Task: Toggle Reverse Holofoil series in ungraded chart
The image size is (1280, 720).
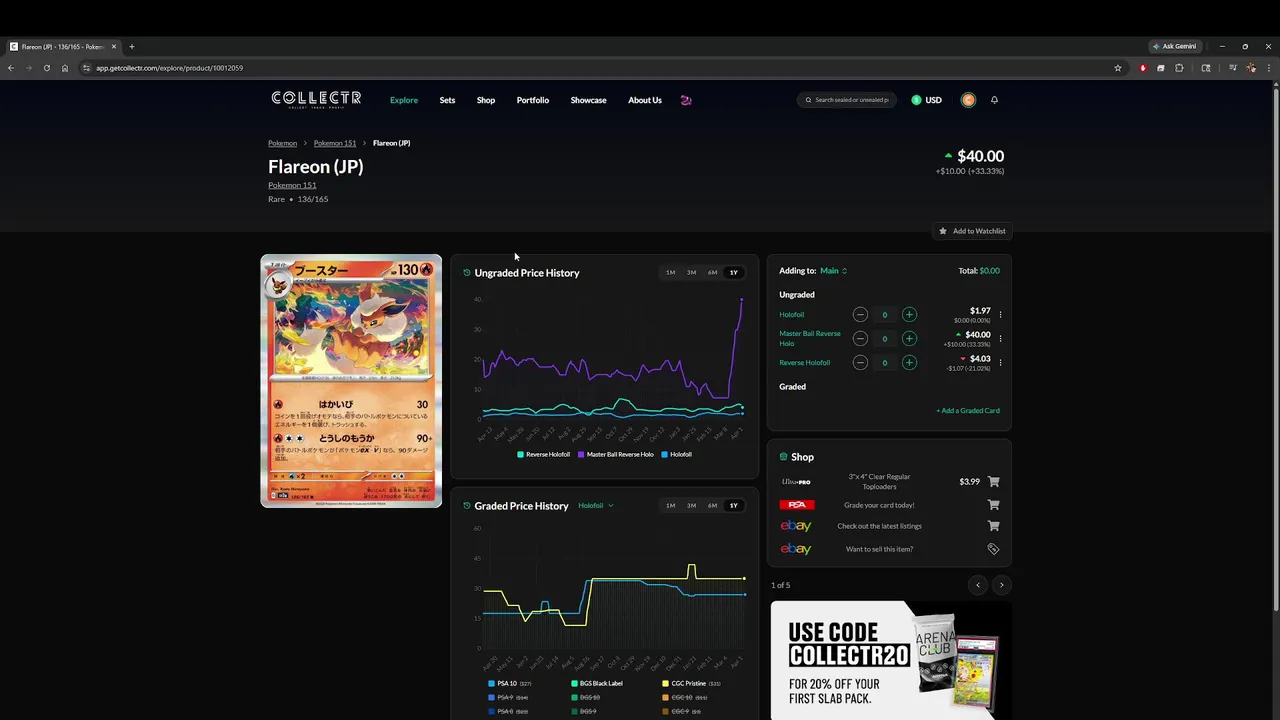Action: pos(543,454)
